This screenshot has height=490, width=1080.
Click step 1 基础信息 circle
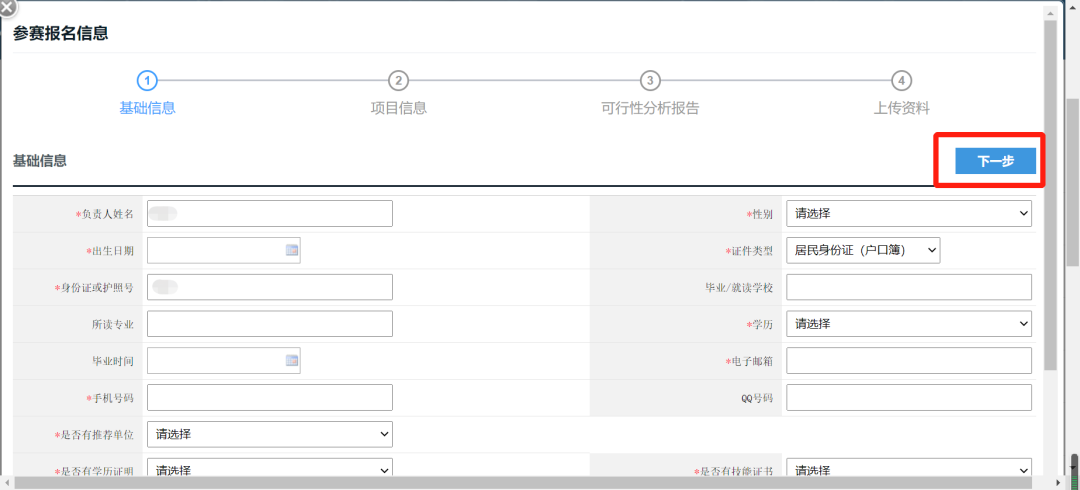[x=147, y=81]
